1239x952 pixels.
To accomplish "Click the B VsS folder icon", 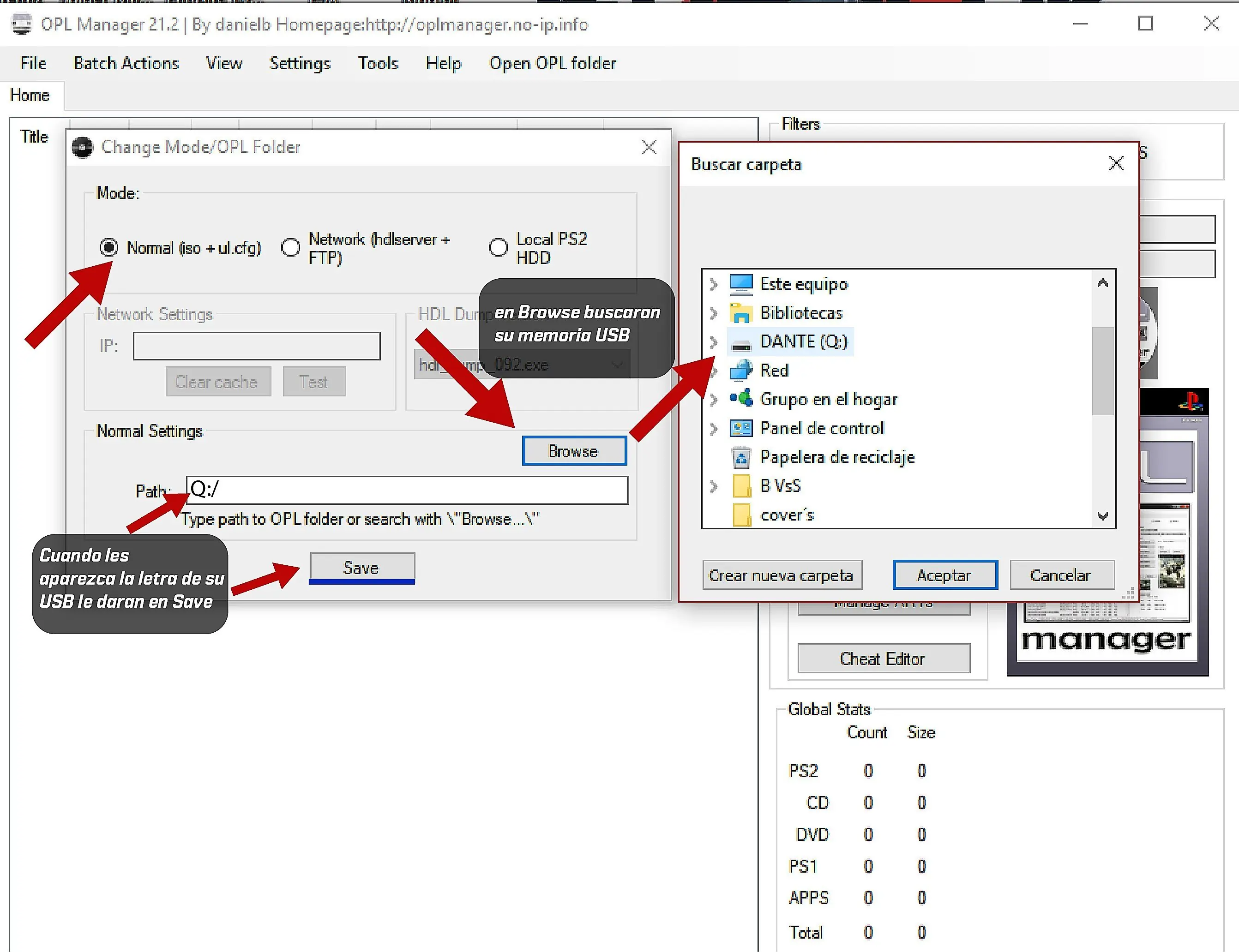I will [741, 486].
